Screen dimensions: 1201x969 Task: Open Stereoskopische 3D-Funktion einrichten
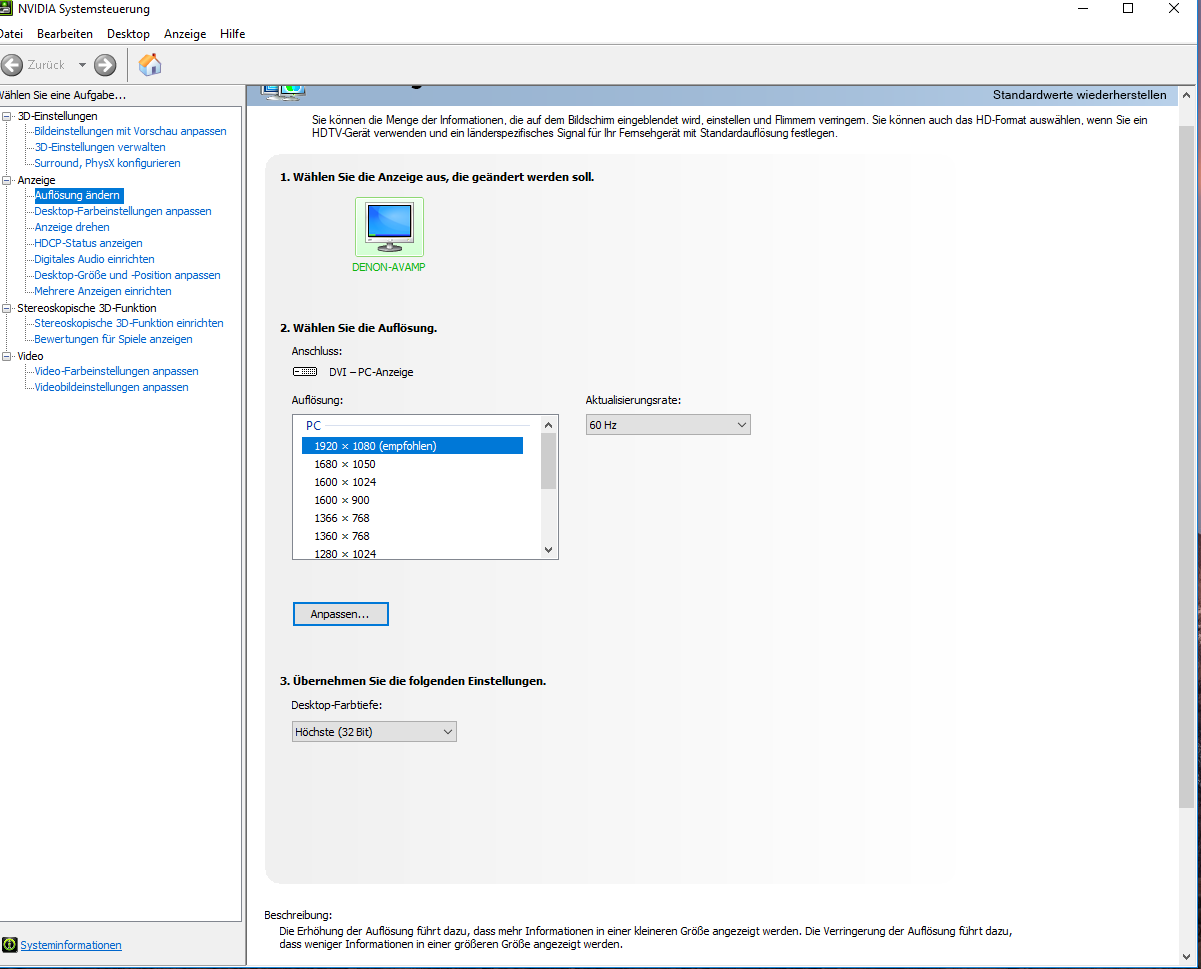click(x=129, y=323)
